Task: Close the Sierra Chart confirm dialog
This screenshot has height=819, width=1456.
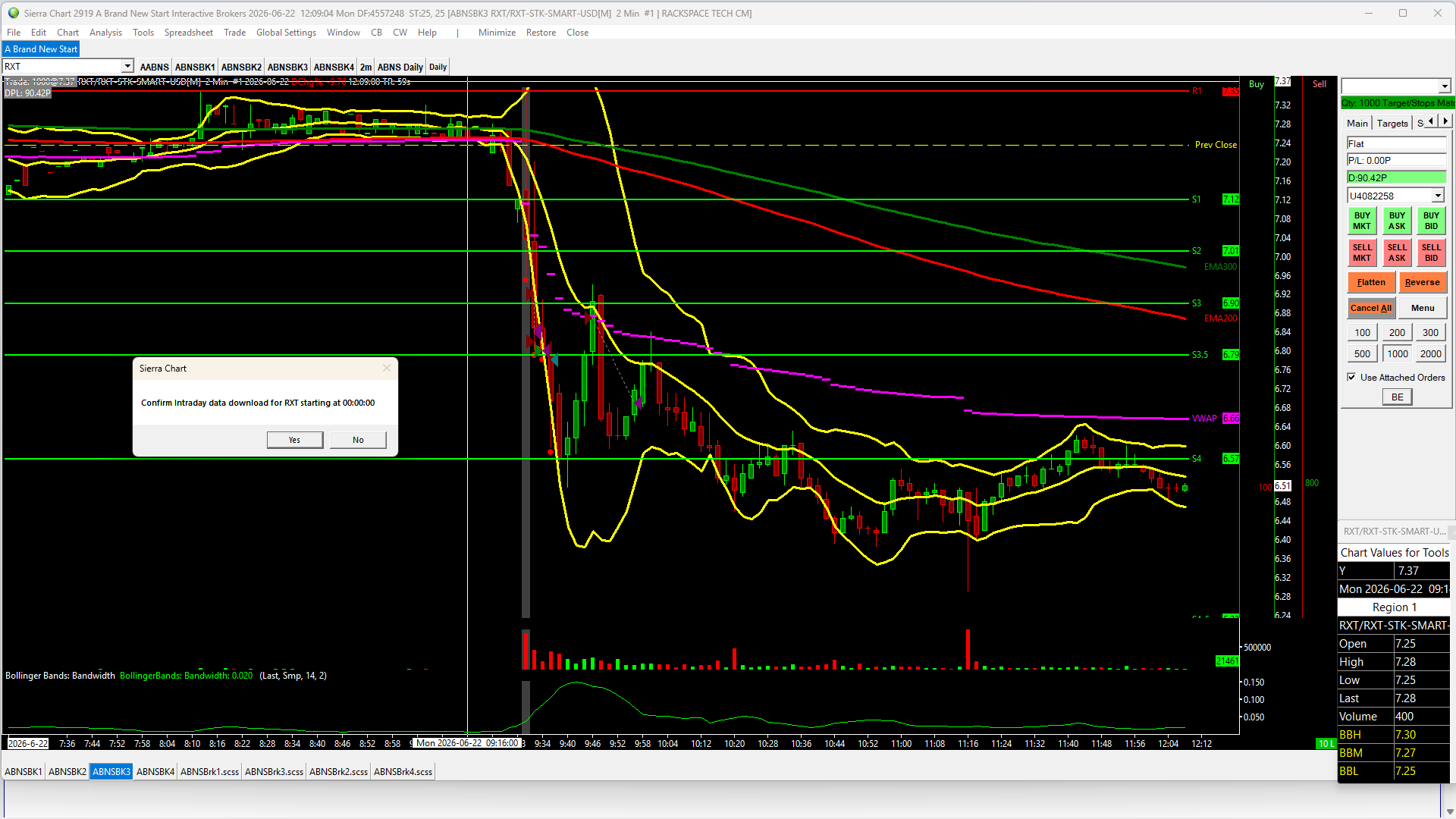Action: [387, 368]
